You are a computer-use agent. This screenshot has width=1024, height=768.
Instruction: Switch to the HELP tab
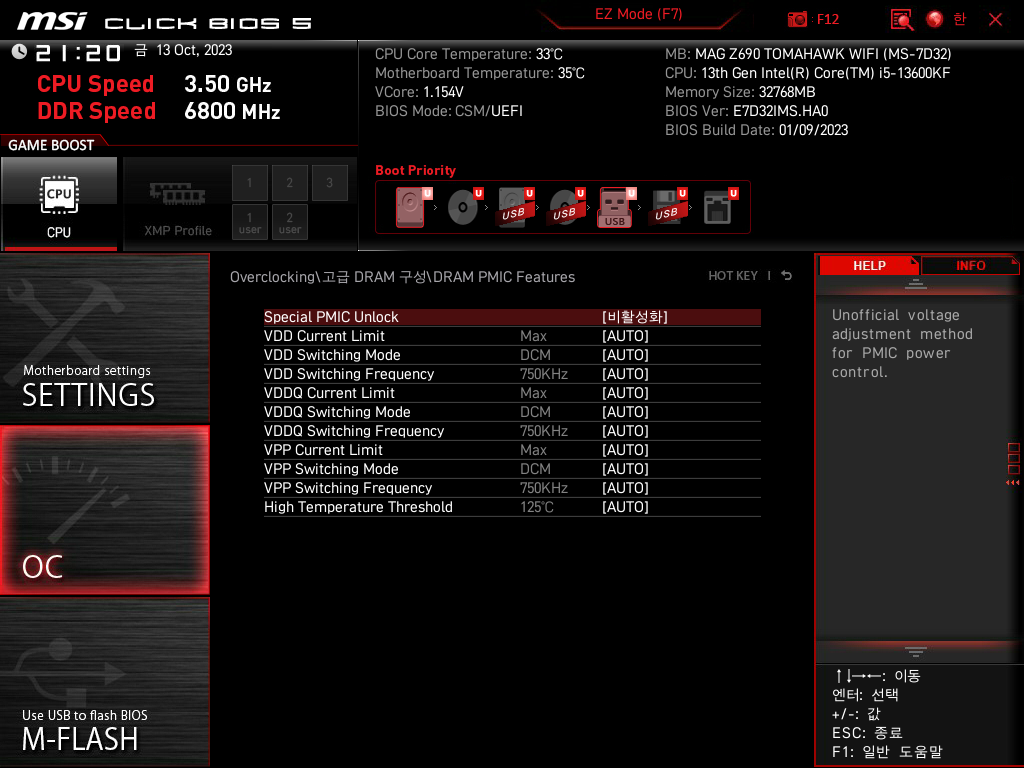[x=869, y=266]
